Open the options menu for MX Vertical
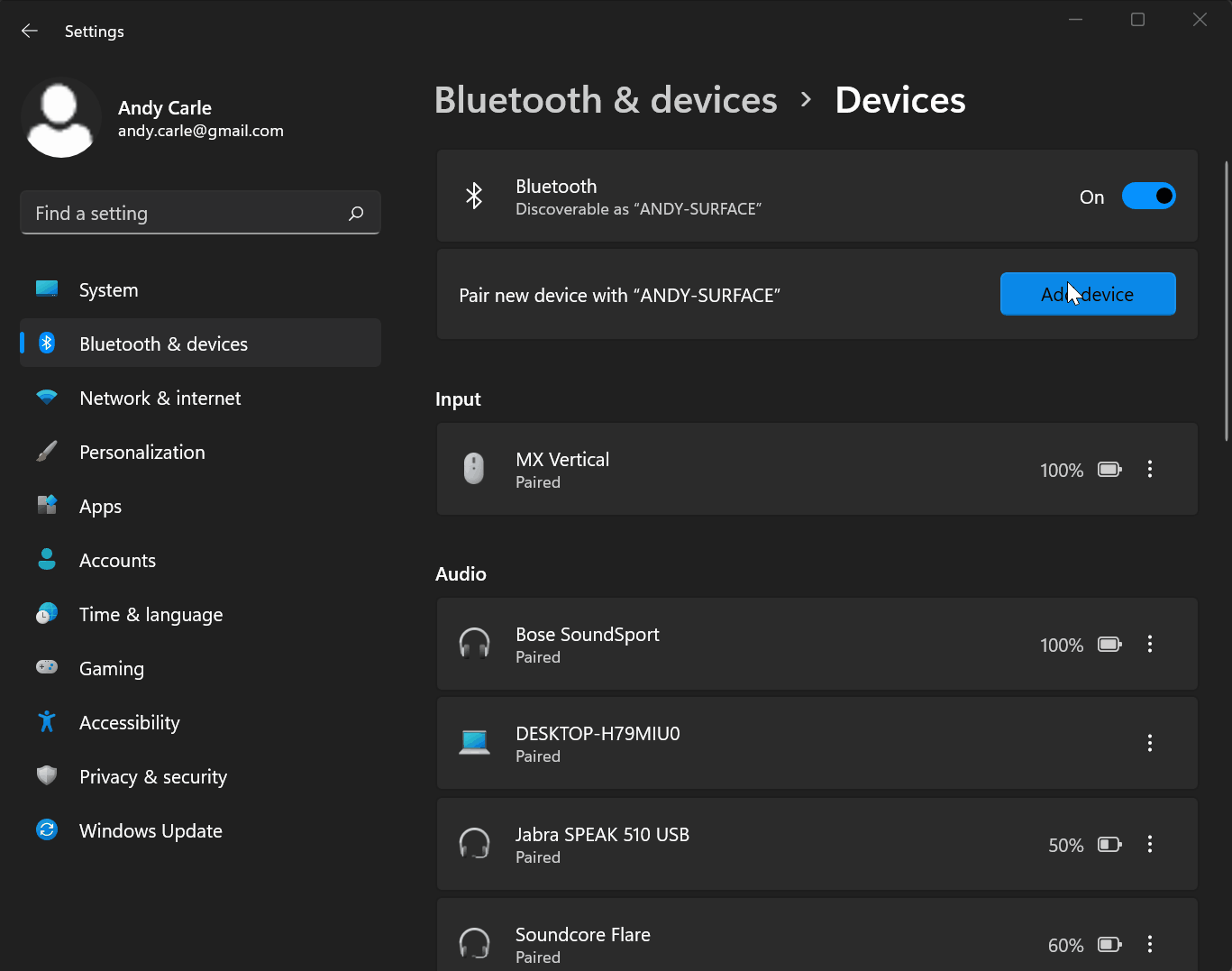Viewport: 1232px width, 971px height. point(1150,469)
